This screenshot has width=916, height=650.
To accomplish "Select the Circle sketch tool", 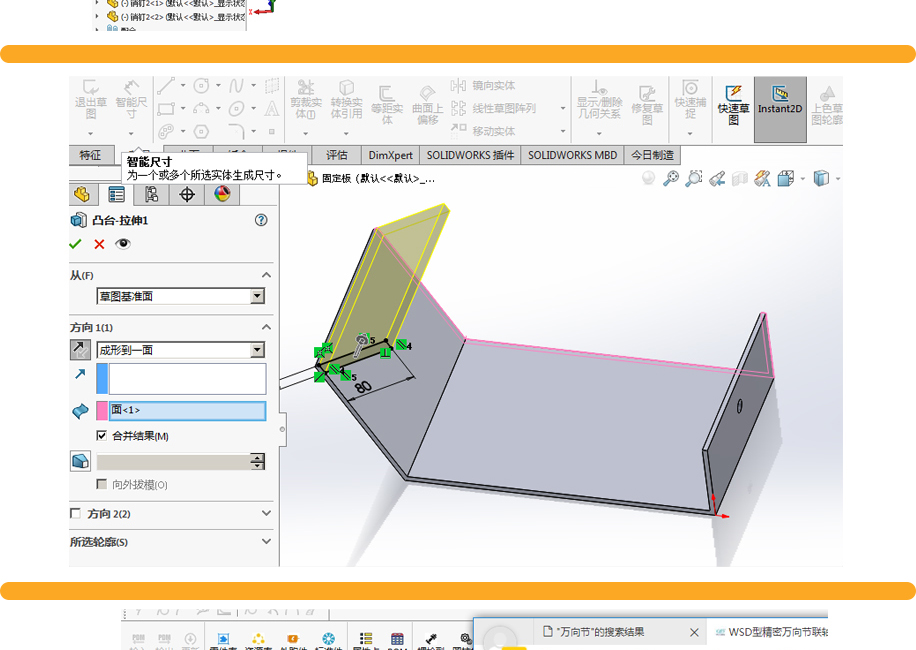I will [x=201, y=86].
